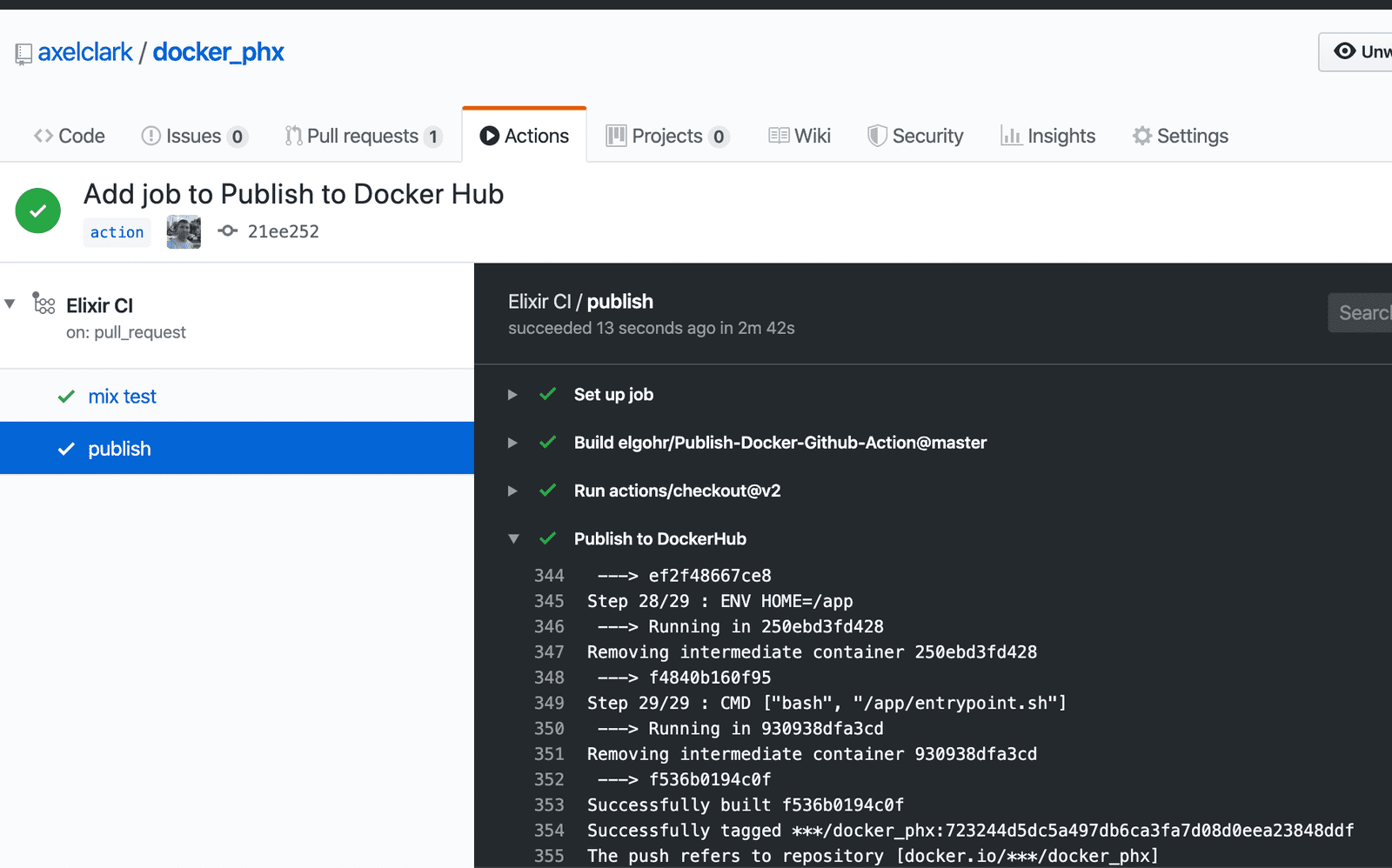Switch to the Actions tab
1392x868 pixels.
tap(524, 135)
